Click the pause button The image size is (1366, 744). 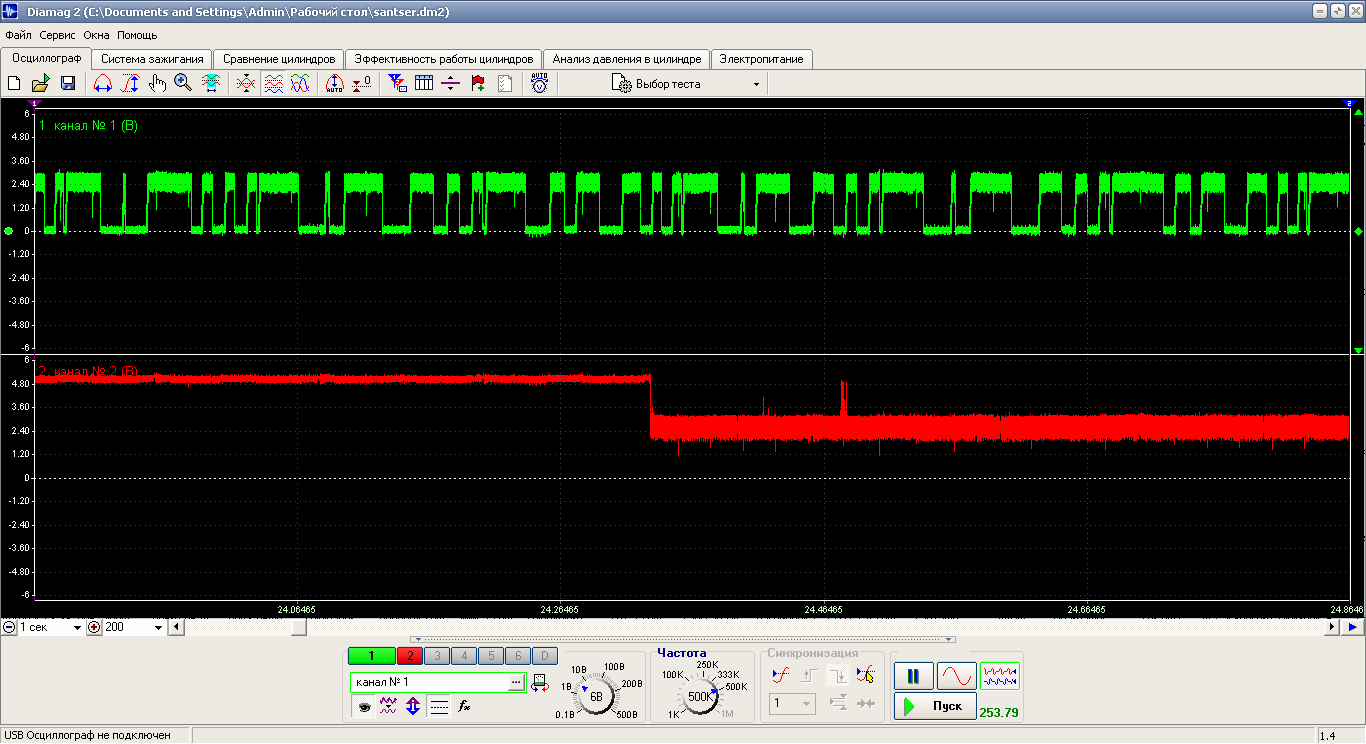(x=913, y=677)
